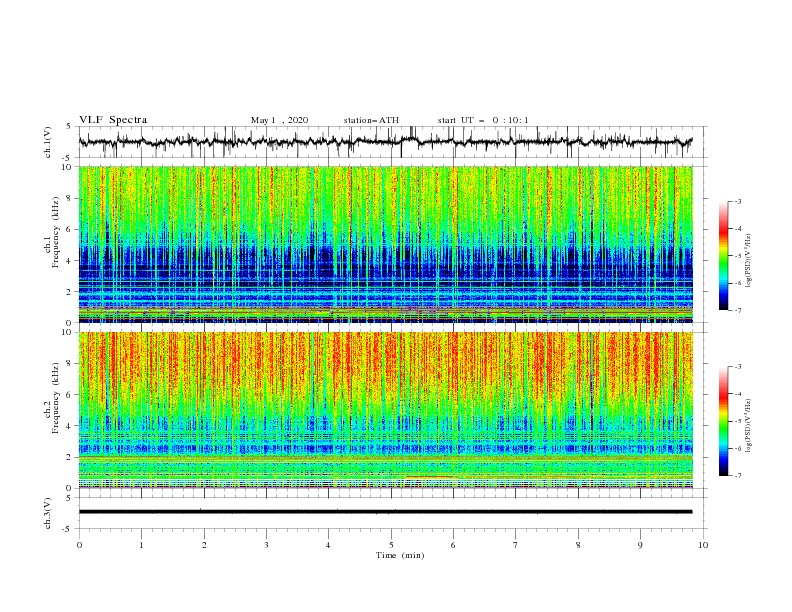Click the 'station=ATH' header label
792x612 pixels.
pyautogui.click(x=371, y=120)
